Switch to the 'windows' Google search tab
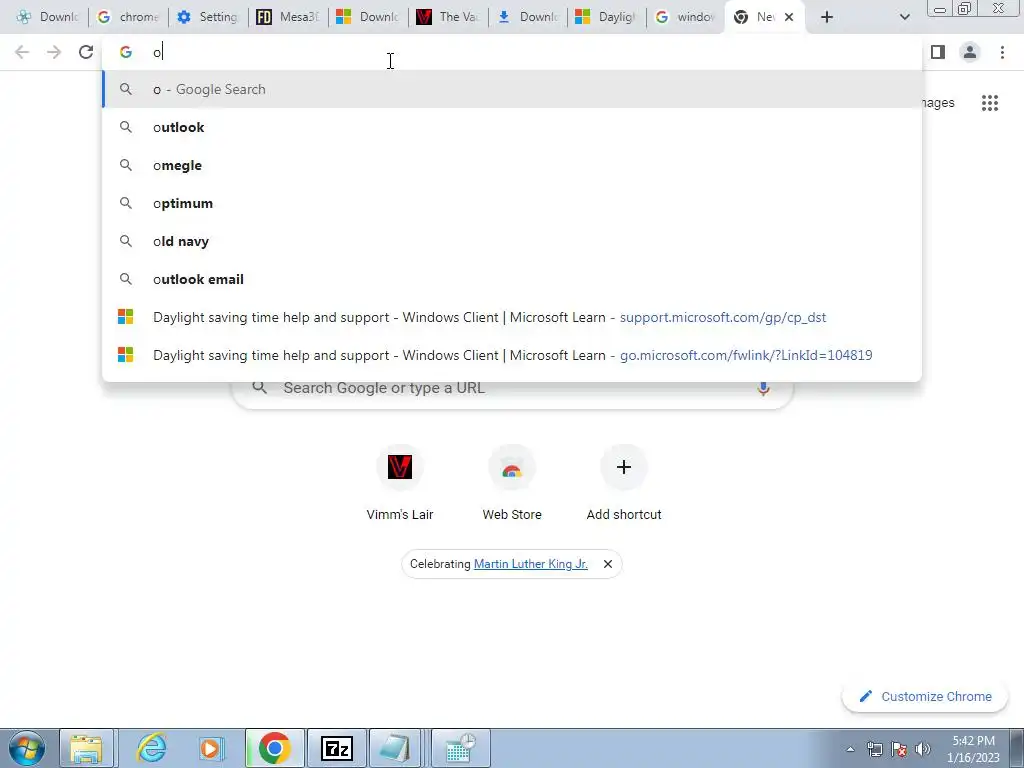 point(686,17)
